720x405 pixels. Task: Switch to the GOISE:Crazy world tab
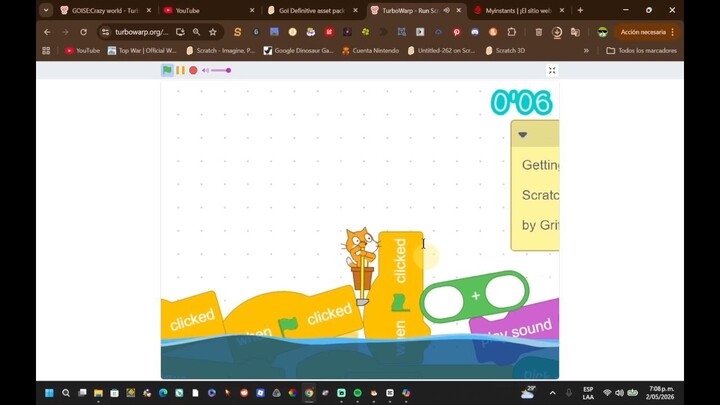(x=107, y=10)
